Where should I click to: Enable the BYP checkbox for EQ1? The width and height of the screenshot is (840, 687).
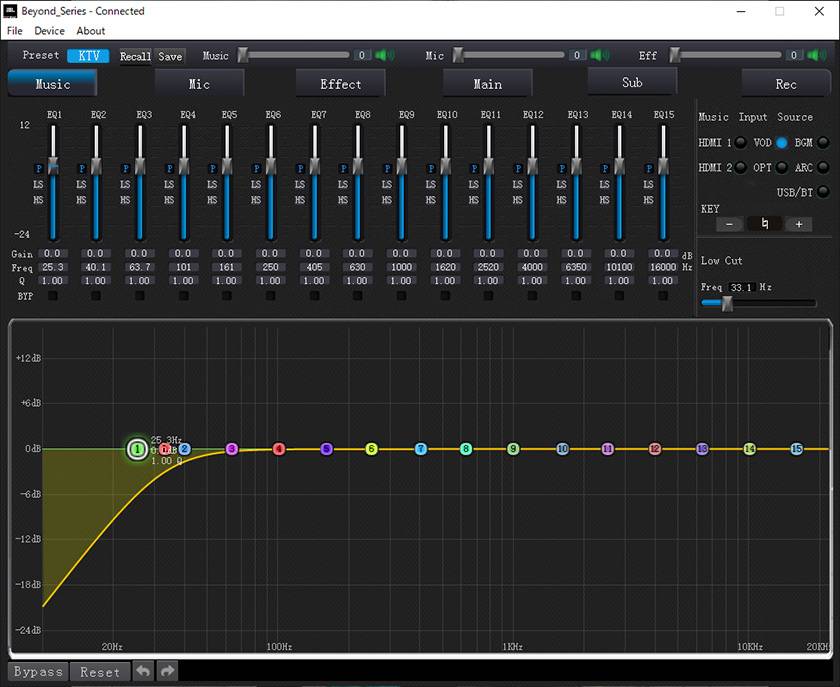point(52,296)
